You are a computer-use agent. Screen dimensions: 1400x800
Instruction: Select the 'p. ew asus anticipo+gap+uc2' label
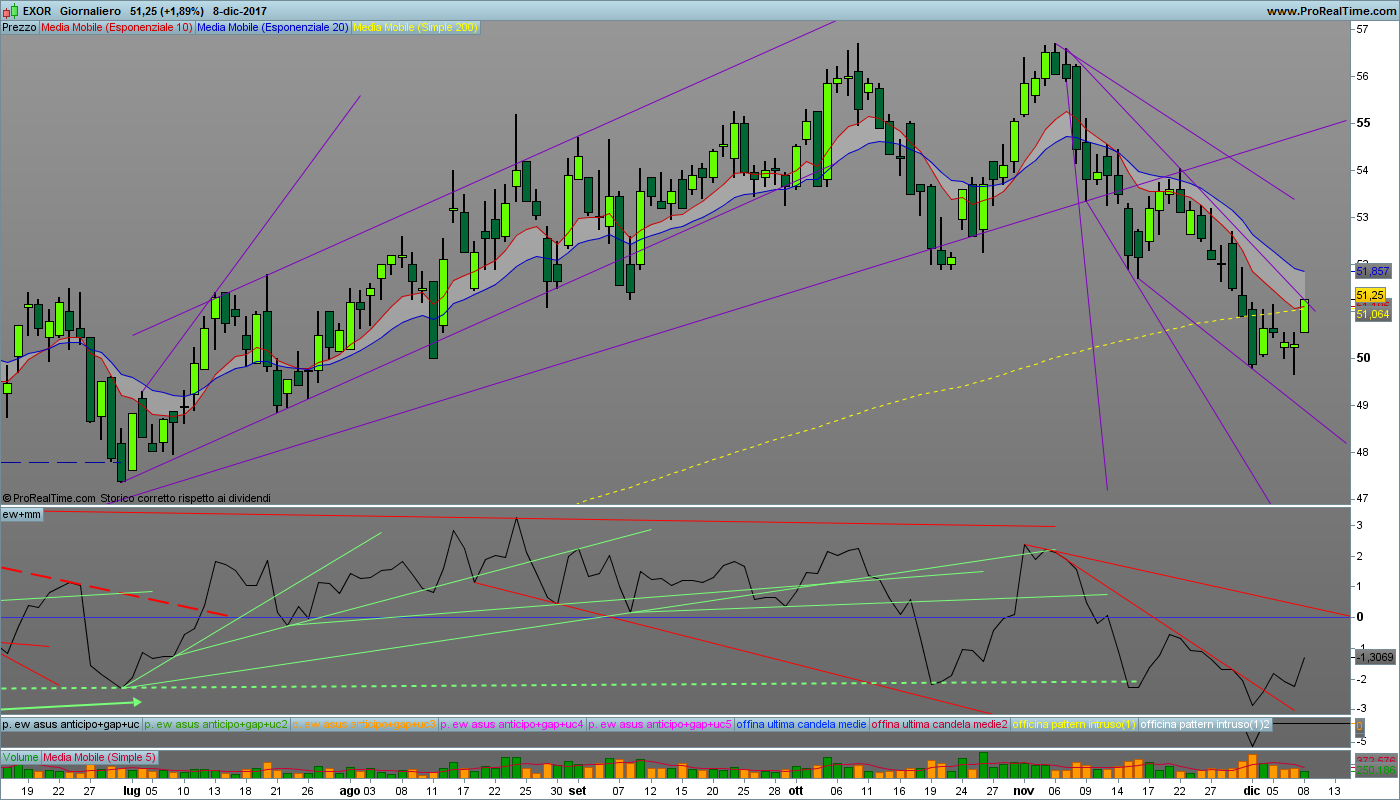coord(216,724)
